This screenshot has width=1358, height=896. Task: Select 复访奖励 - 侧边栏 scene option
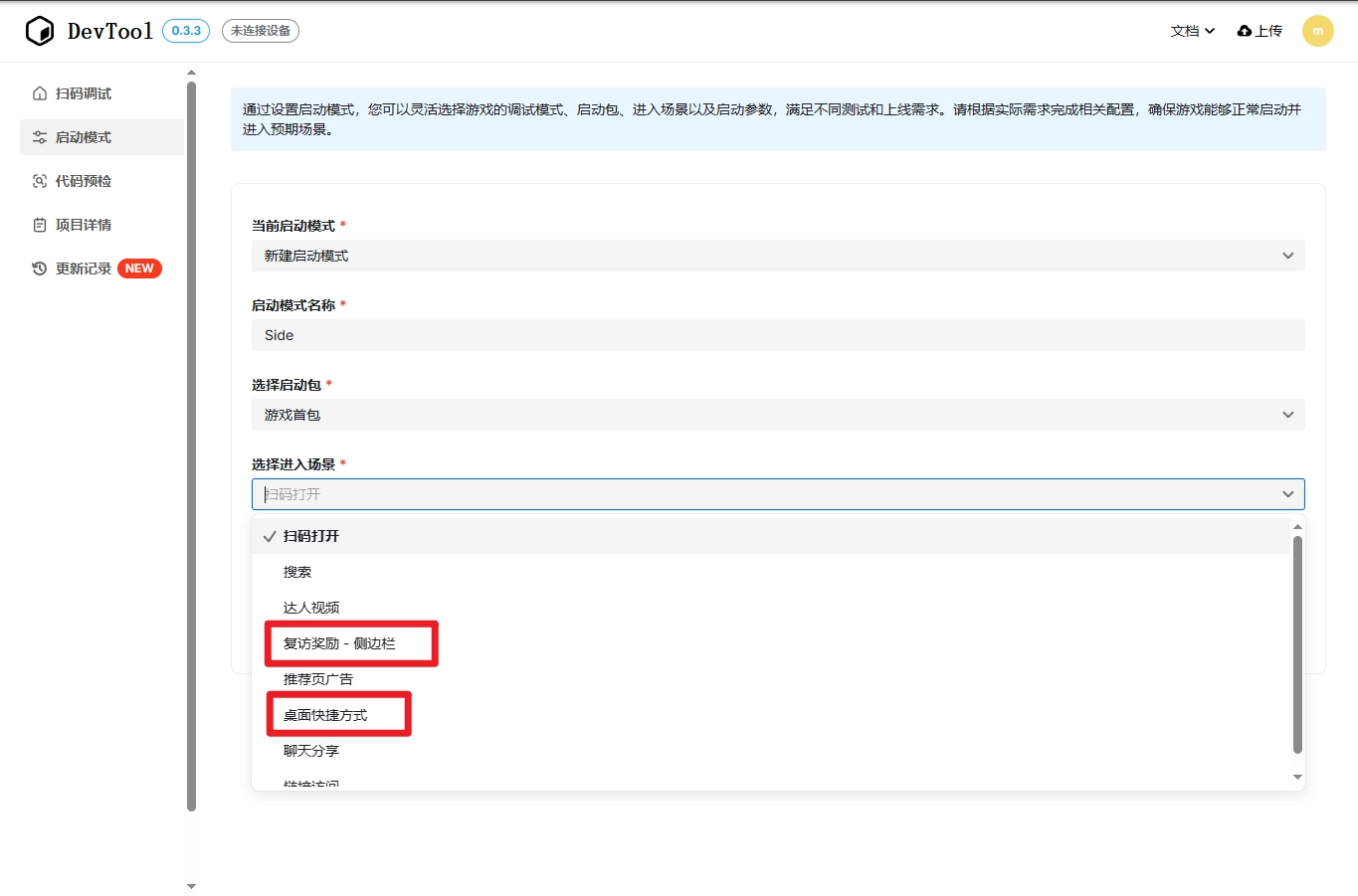coord(771,643)
